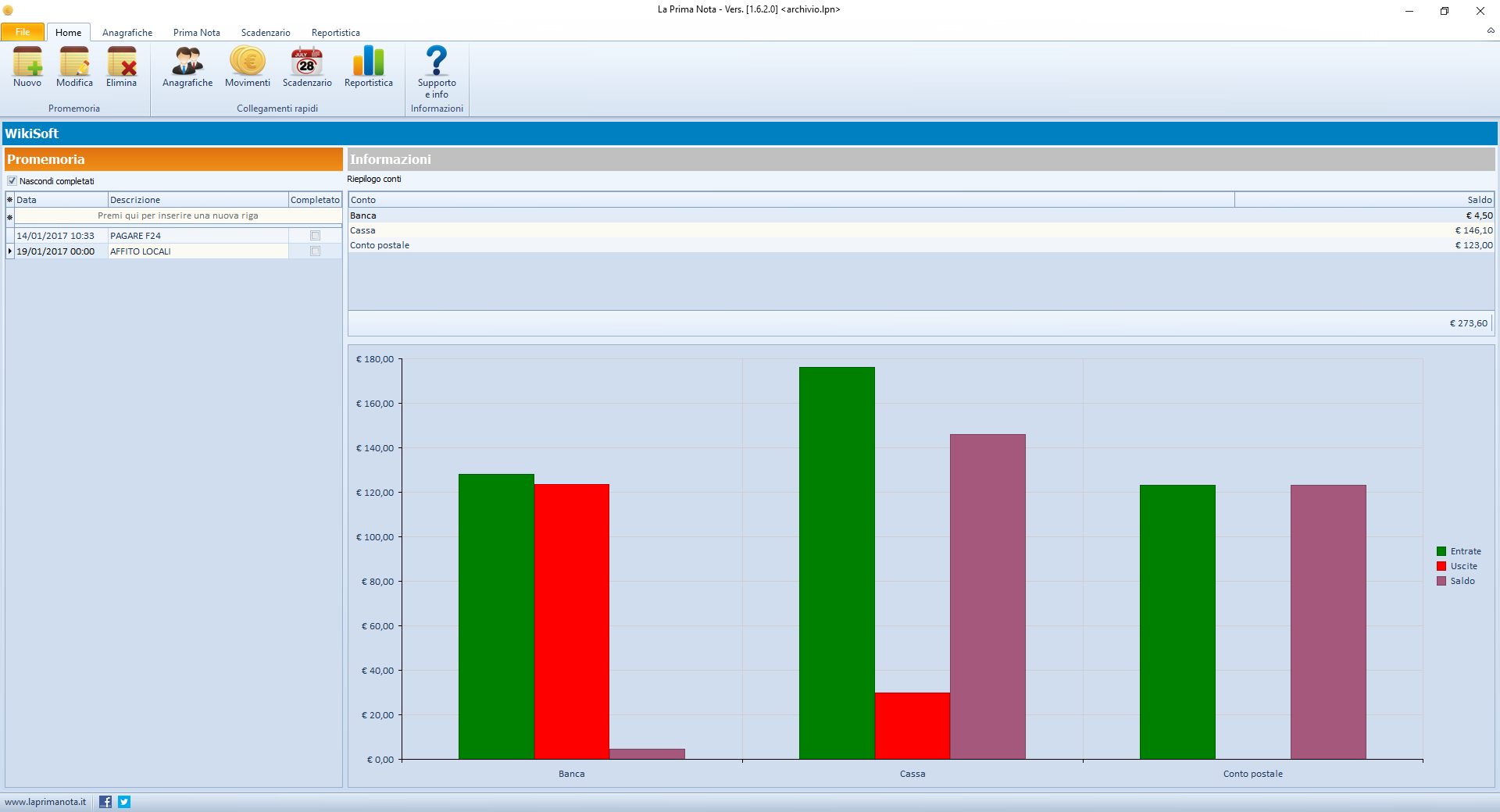Mark AFFITO LOCALI as completed

(316, 251)
